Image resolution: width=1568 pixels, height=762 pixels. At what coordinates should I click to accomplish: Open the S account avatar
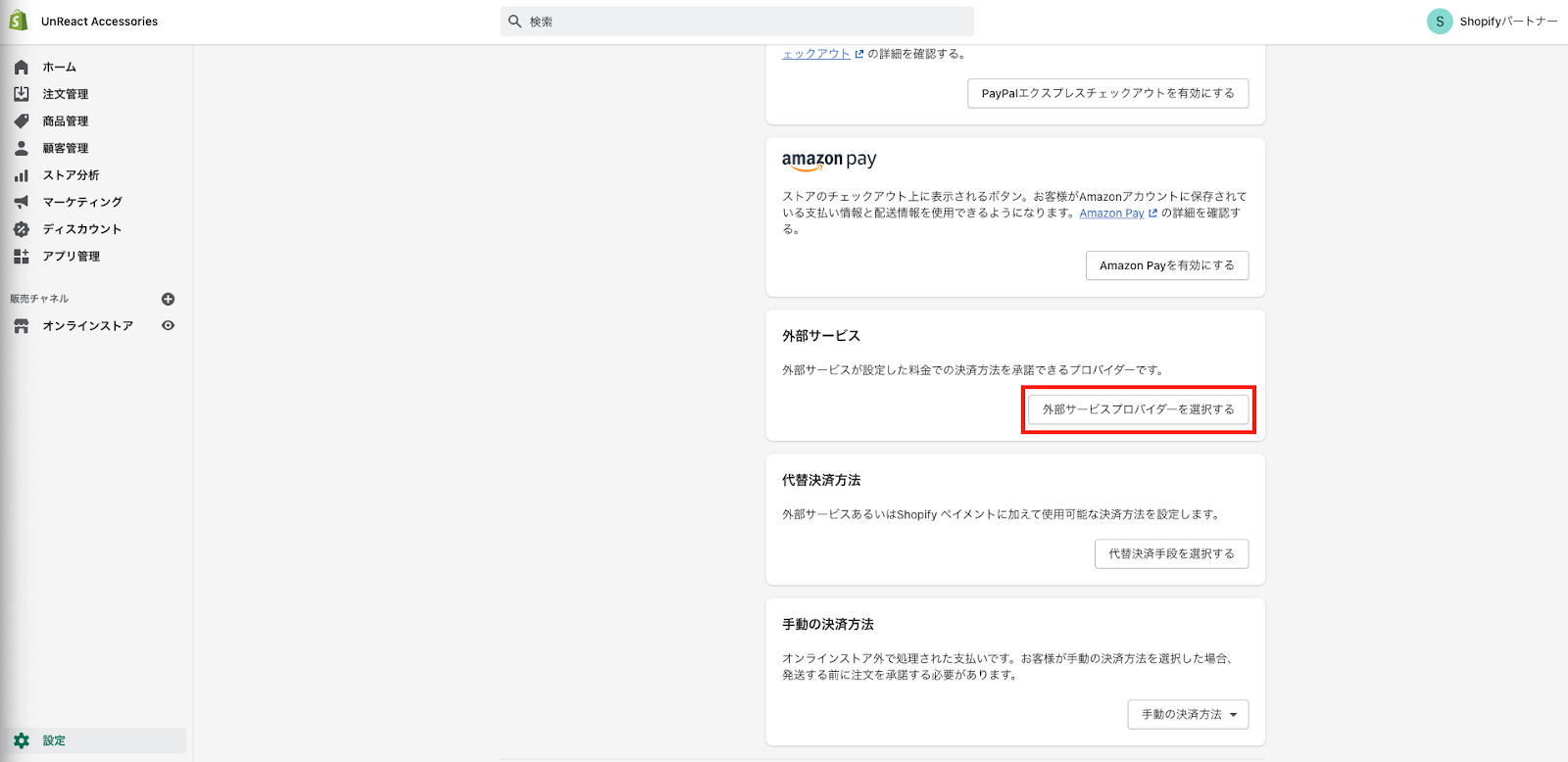pyautogui.click(x=1440, y=22)
